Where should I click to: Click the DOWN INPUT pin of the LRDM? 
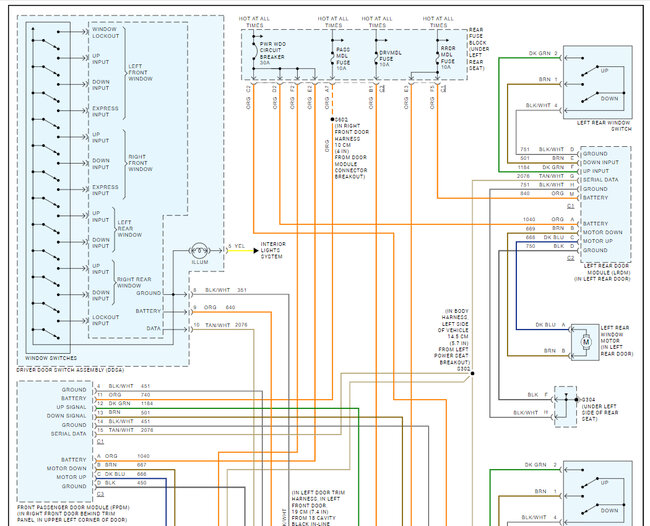[x=601, y=162]
